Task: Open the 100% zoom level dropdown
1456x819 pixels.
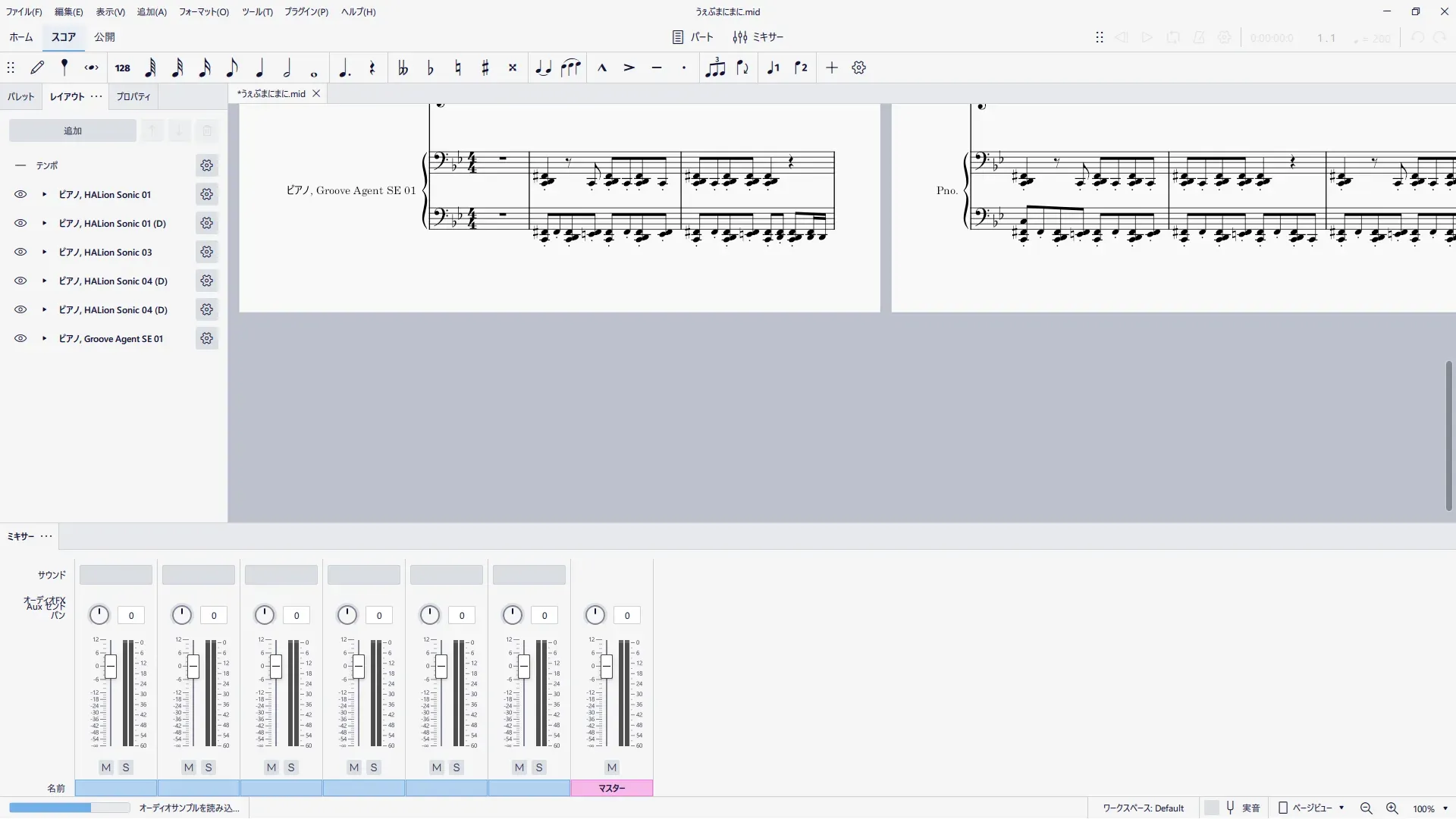Action: 1430,808
